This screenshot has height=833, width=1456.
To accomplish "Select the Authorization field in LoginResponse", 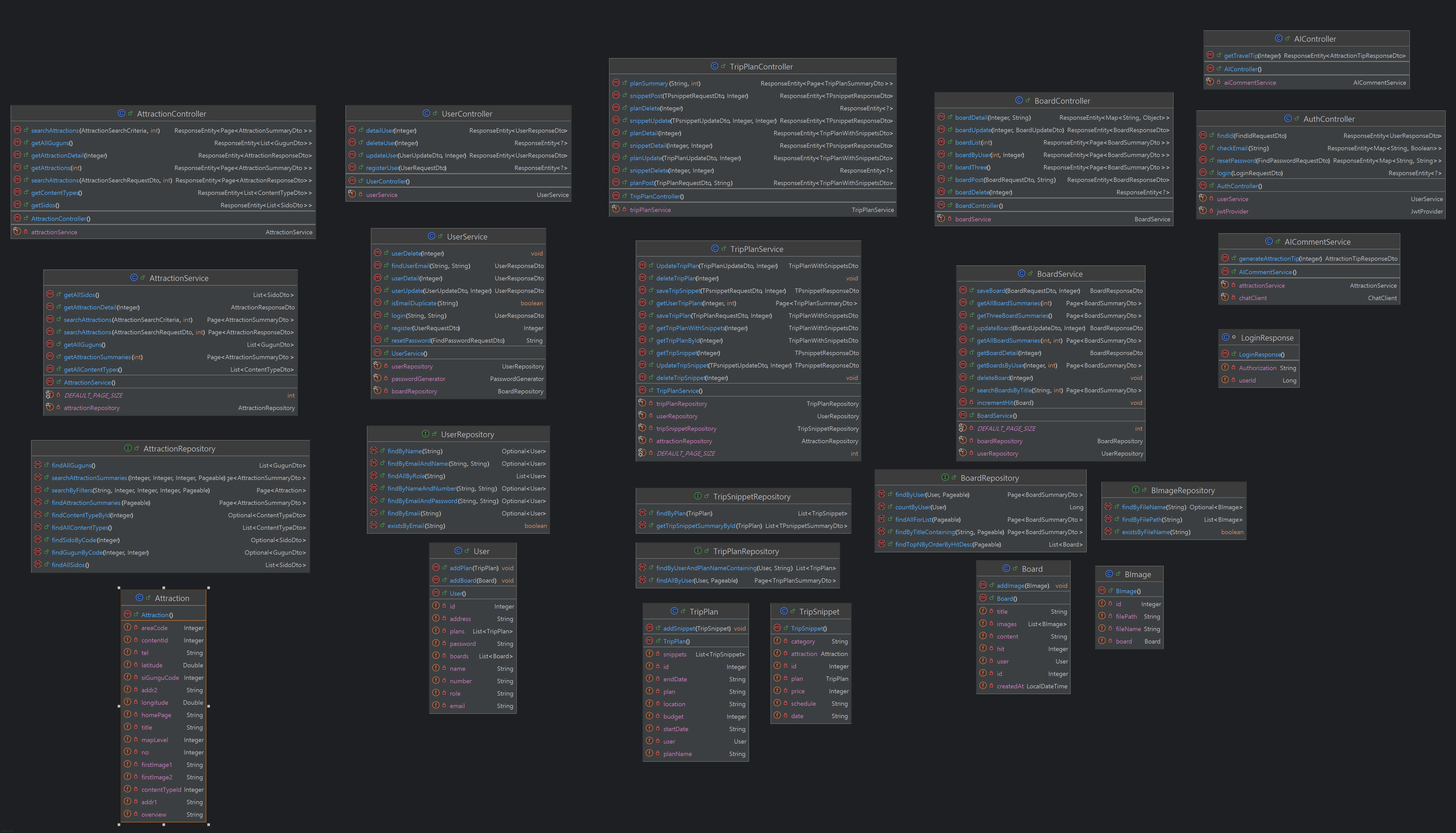I will click(x=1259, y=368).
